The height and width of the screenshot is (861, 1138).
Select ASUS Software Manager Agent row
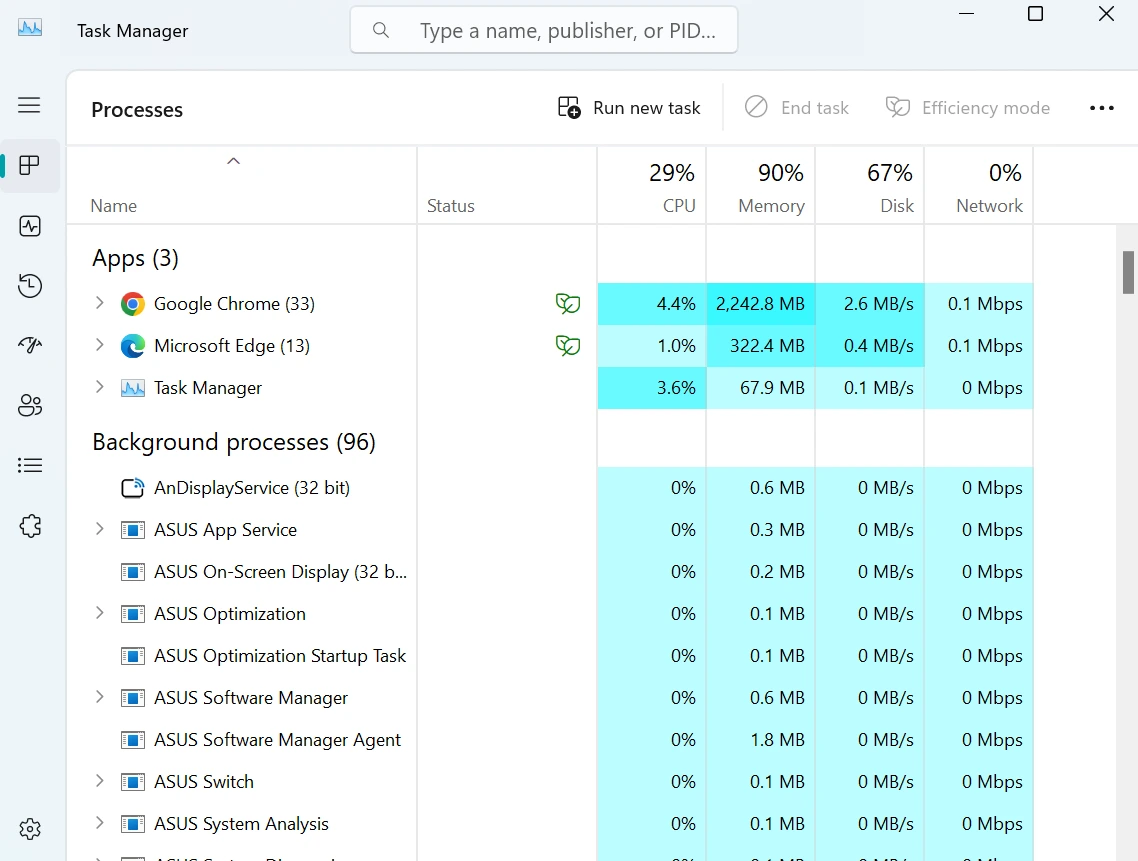click(x=549, y=740)
